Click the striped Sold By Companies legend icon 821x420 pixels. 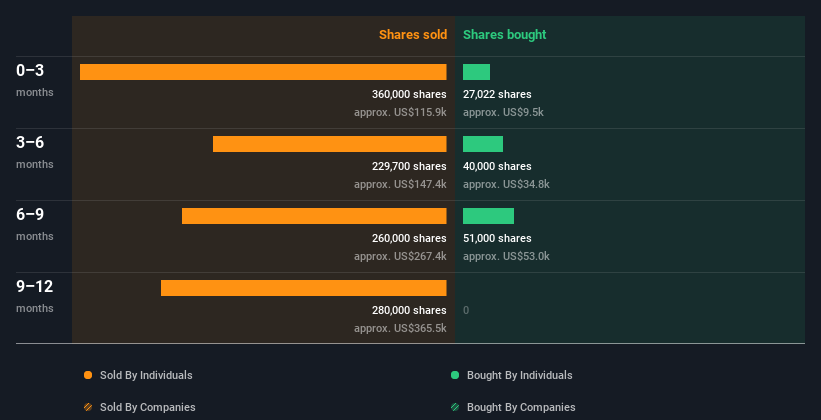coord(88,407)
